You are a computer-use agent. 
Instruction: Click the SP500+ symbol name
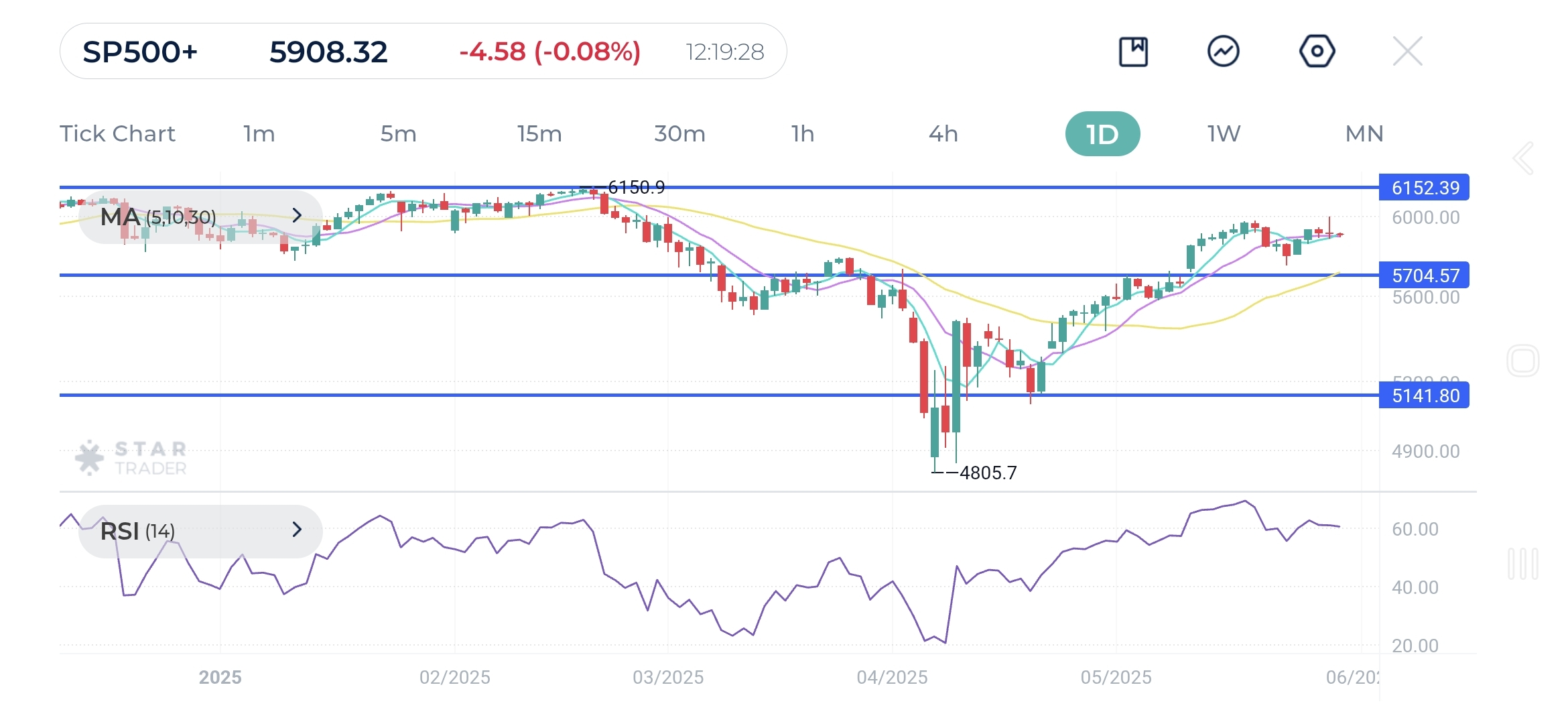click(x=141, y=52)
